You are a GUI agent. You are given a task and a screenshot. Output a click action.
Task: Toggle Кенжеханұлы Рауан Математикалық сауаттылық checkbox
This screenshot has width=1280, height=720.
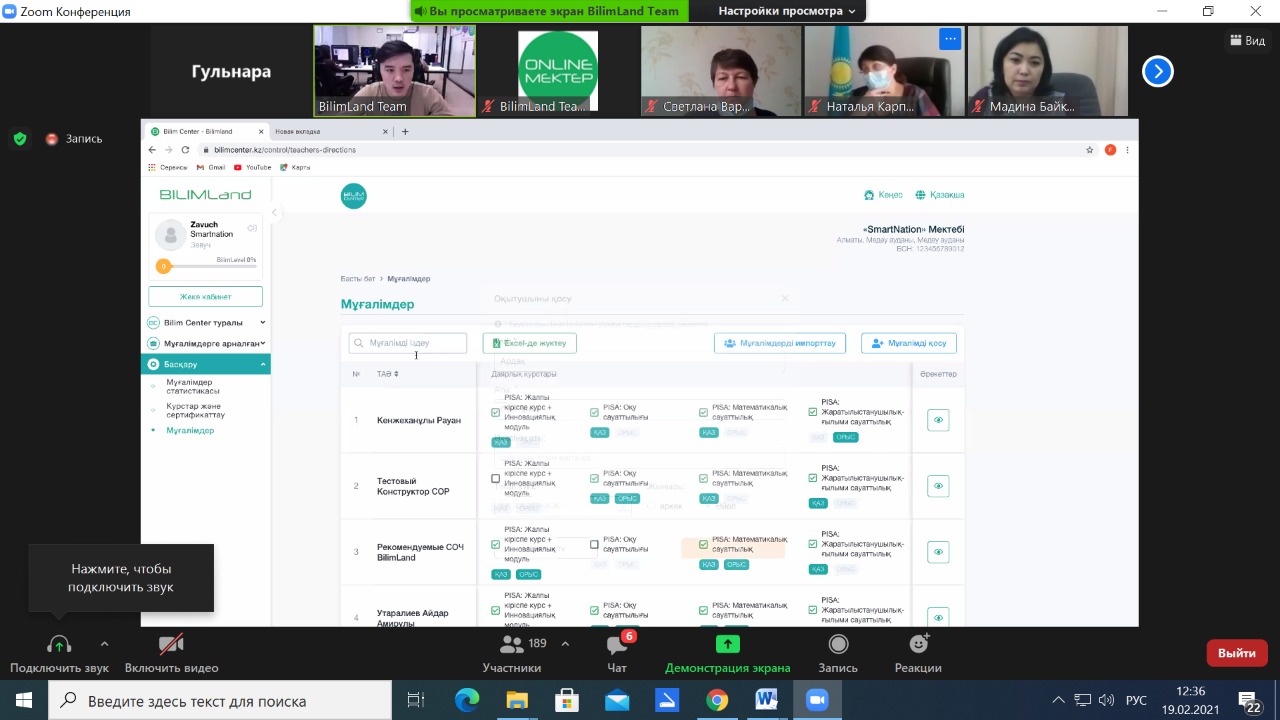(704, 412)
